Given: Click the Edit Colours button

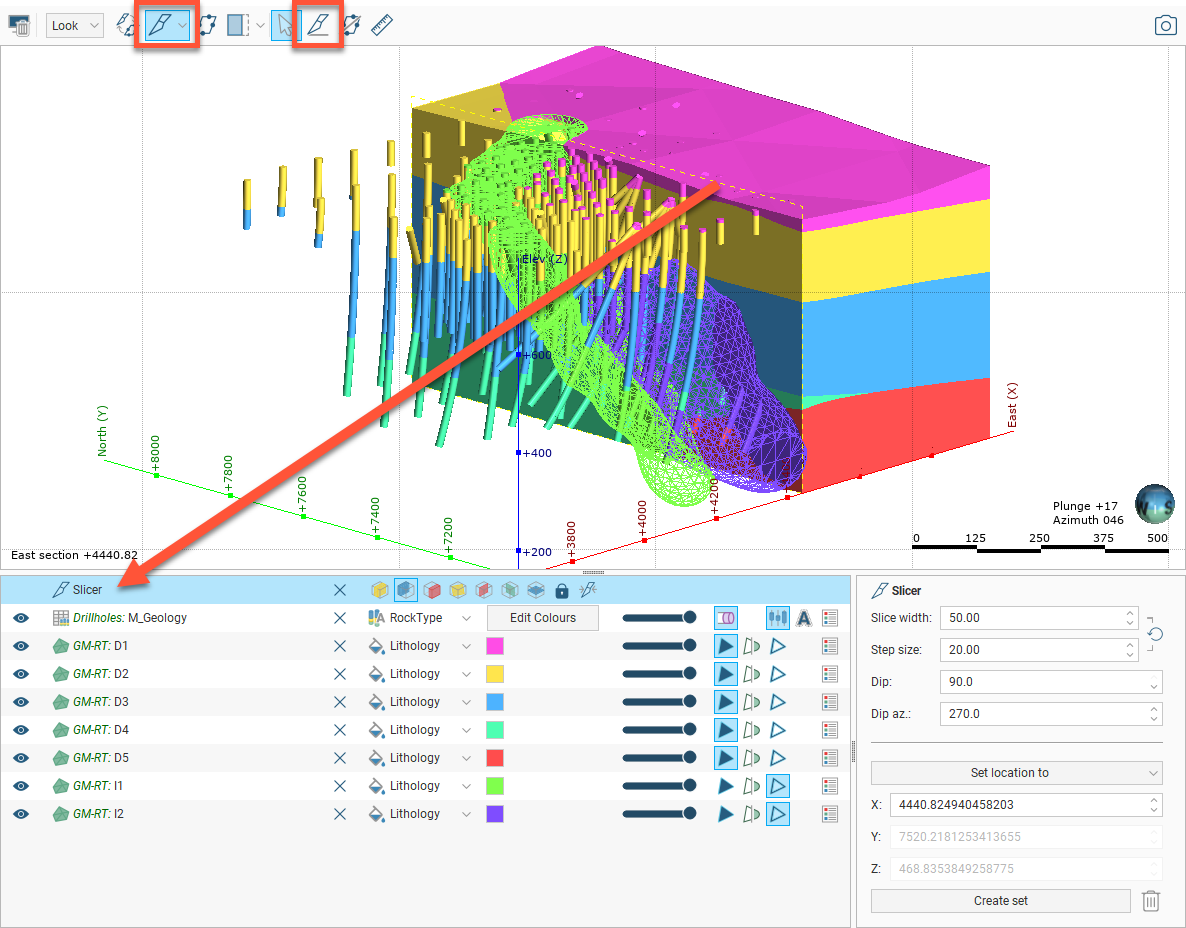Looking at the screenshot, I should click(542, 618).
